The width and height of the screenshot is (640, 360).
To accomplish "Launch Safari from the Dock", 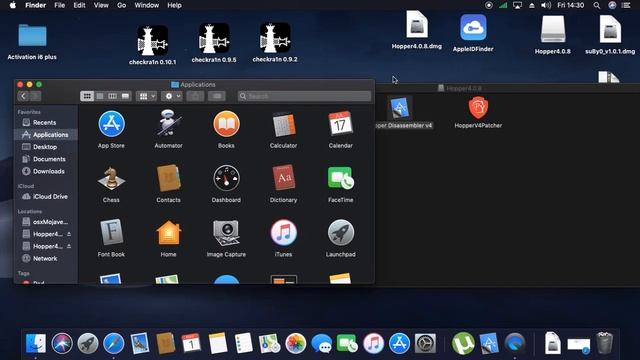I will pos(113,343).
